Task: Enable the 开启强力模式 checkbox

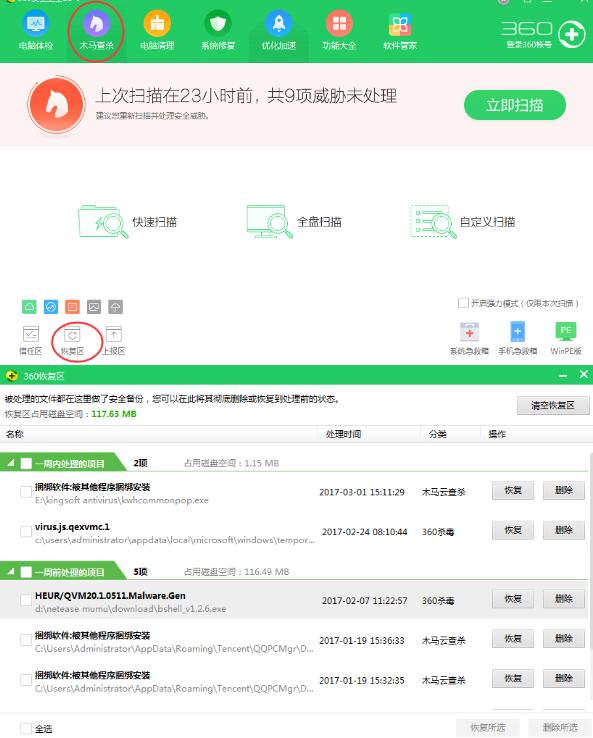Action: pyautogui.click(x=463, y=303)
